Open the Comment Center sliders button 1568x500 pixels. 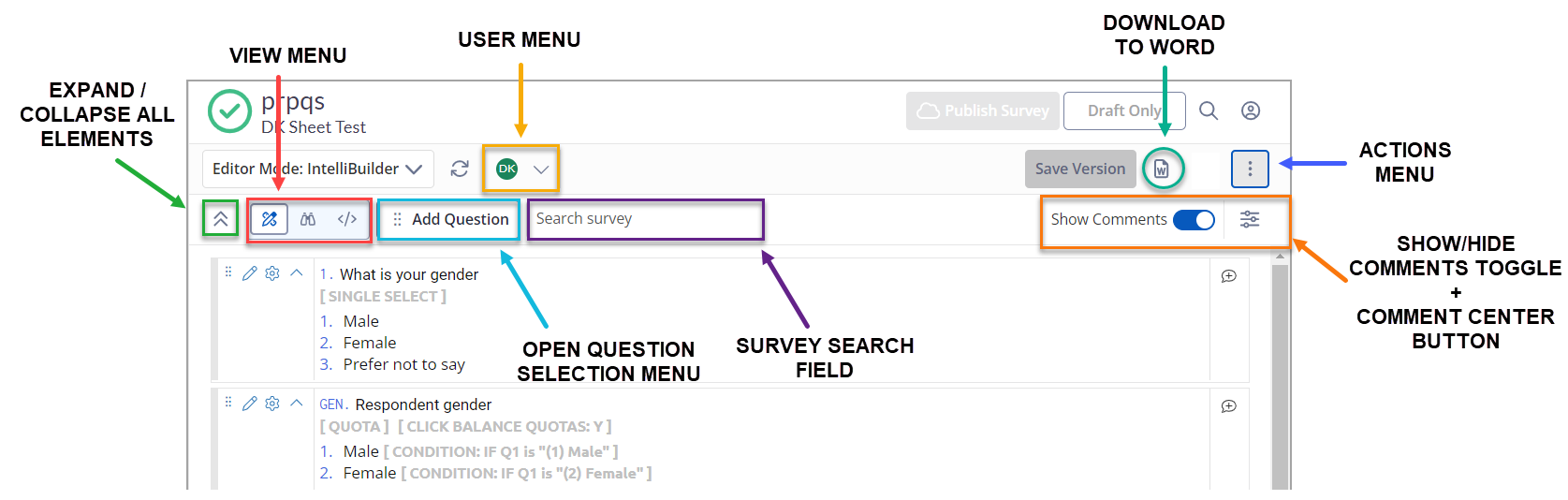[x=1250, y=219]
